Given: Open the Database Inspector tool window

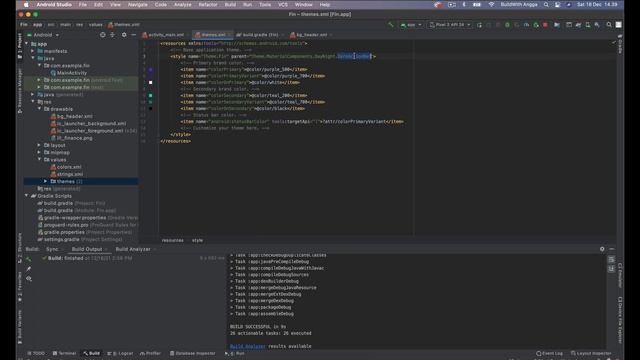Looking at the screenshot, I should (193, 353).
